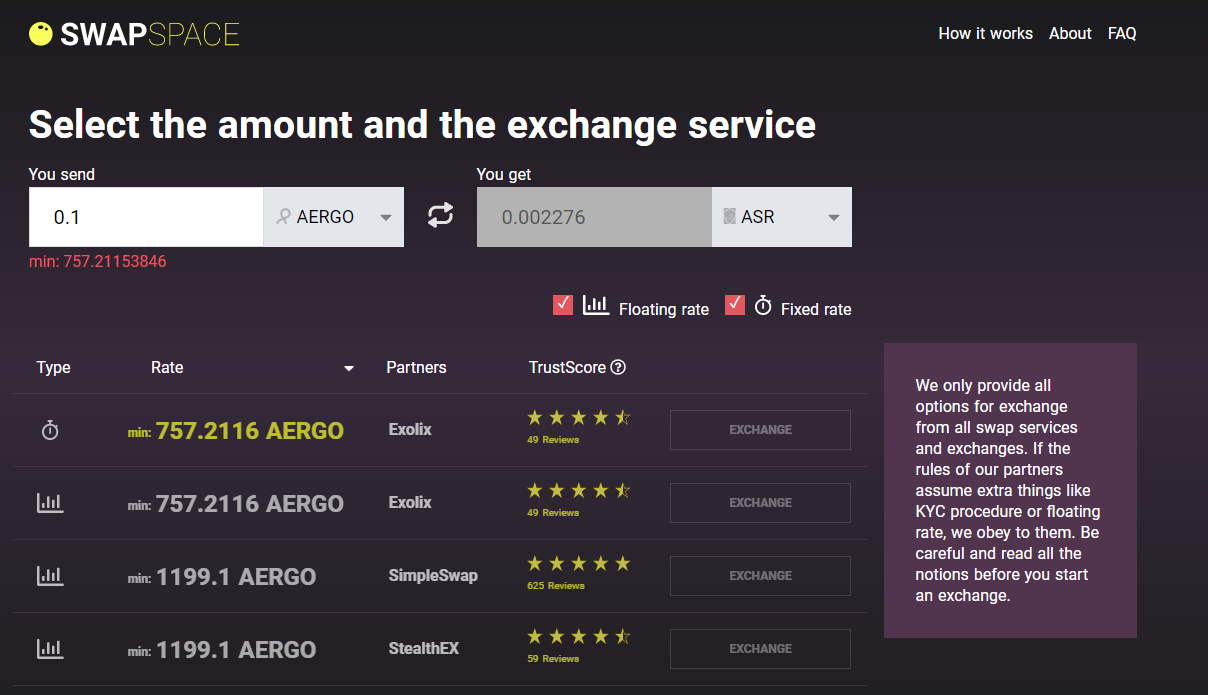Viewport: 1208px width, 695px height.
Task: Click the star rating in the SimpleSwap row
Action: (x=579, y=564)
